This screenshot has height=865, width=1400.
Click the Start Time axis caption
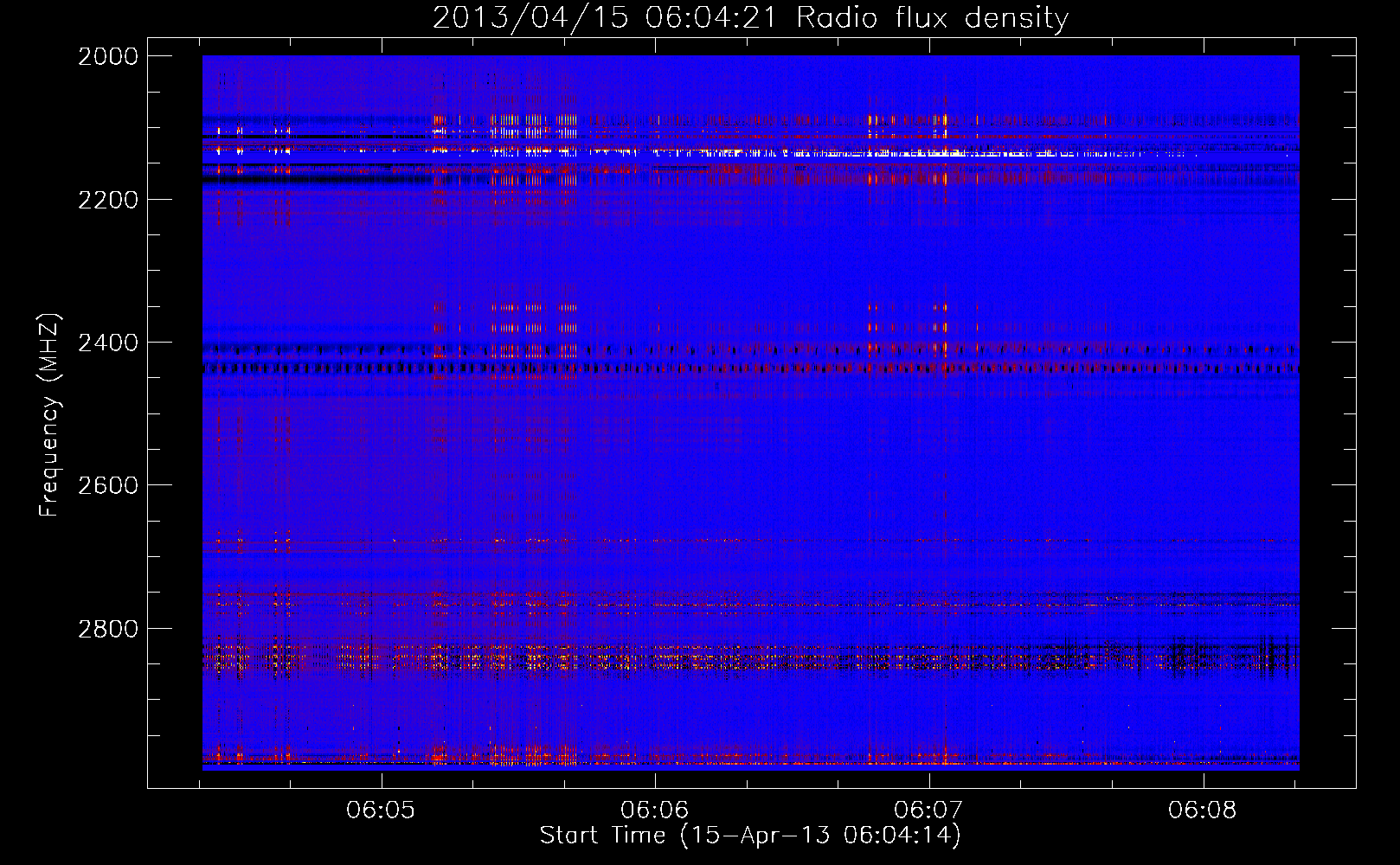(x=750, y=836)
